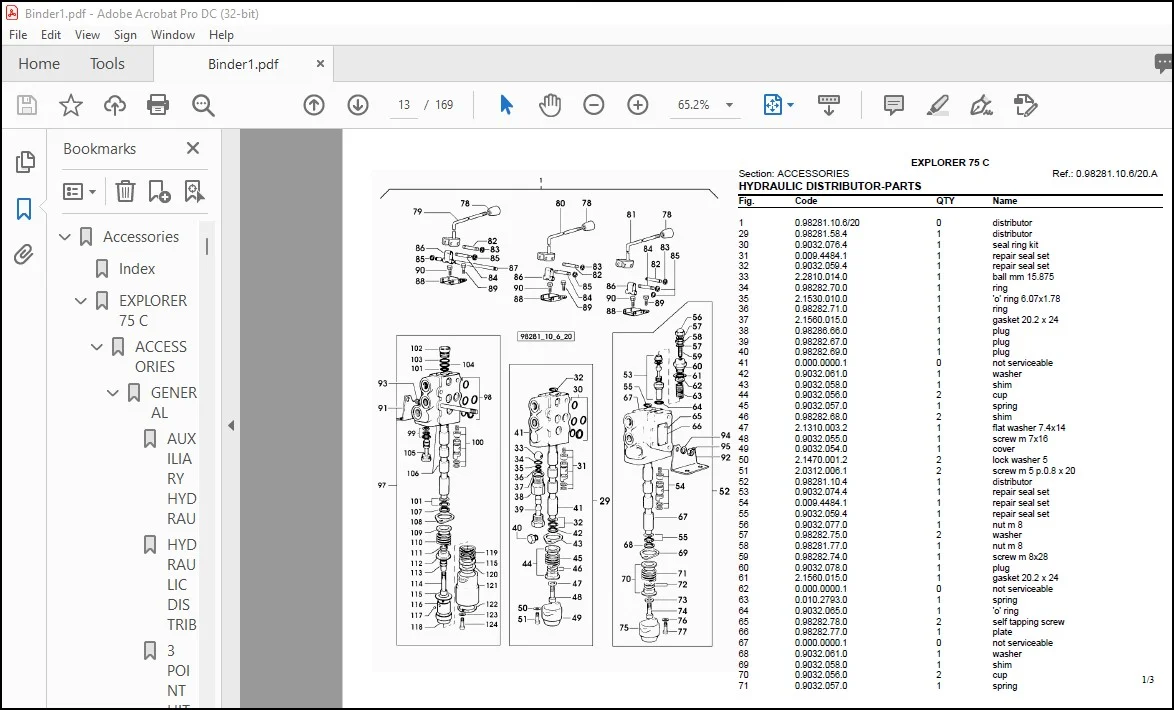Viewport: 1174px width, 710px height.
Task: Open Page Thumbnails panel icon
Action: point(25,162)
